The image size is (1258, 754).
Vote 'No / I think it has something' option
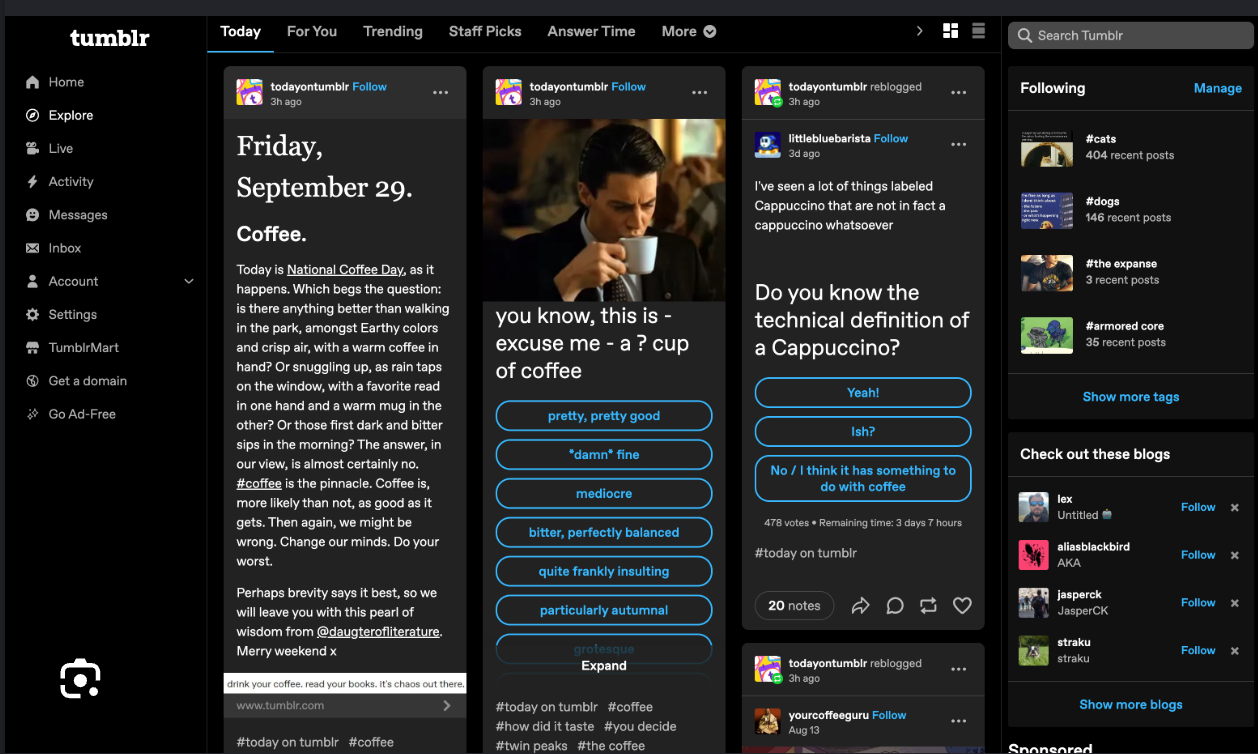coord(863,479)
